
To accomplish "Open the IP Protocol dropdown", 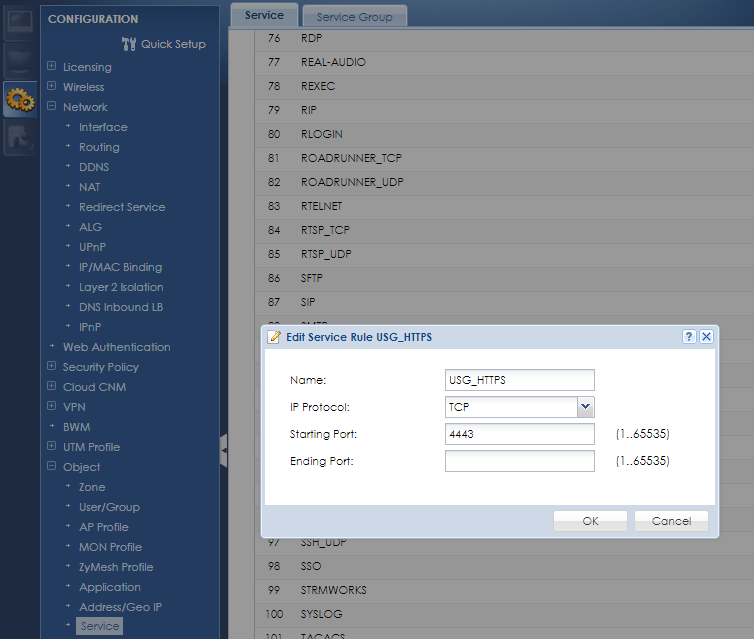I will [x=586, y=407].
